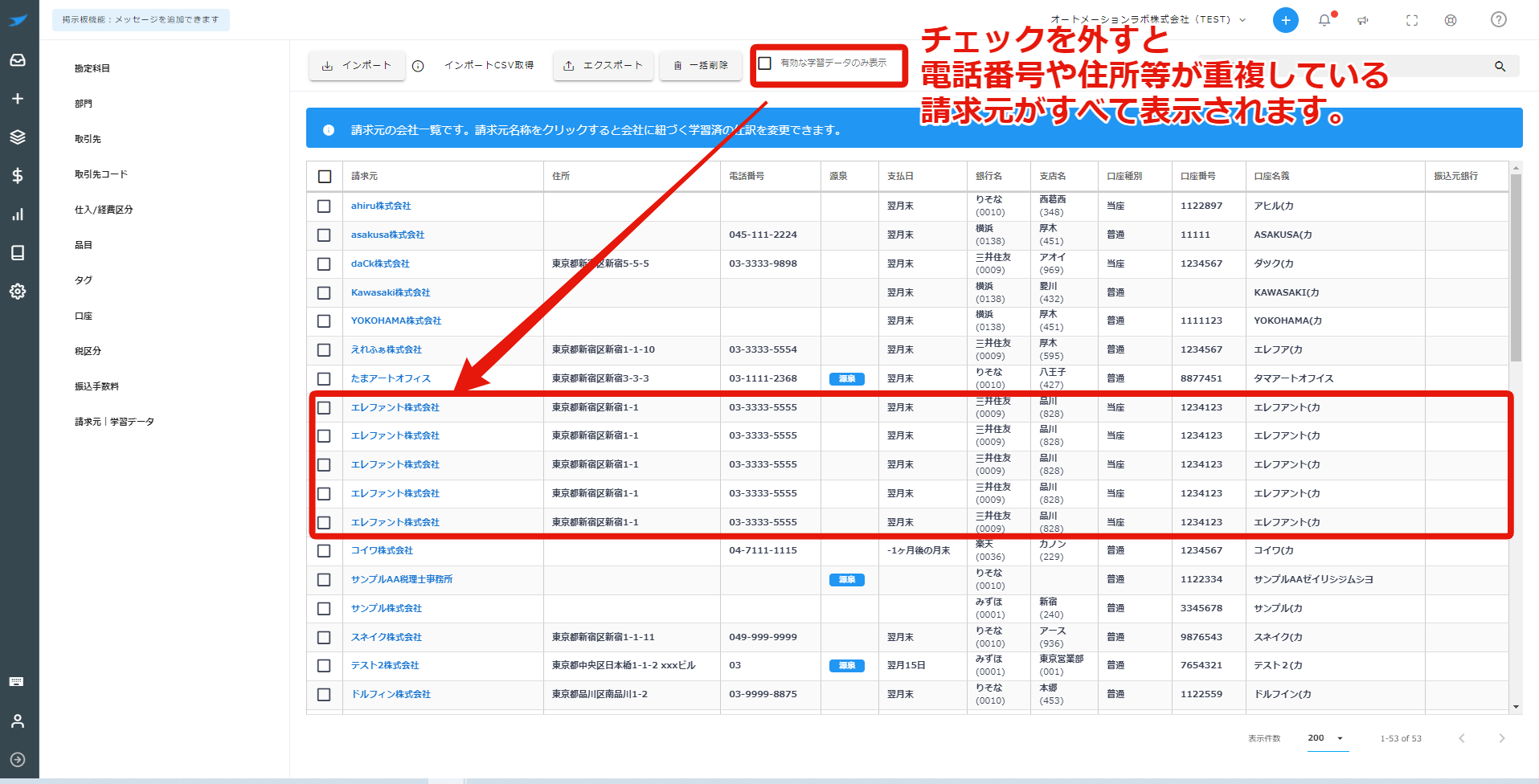Click the table vertical scrollbar thumb

click(x=1516, y=268)
